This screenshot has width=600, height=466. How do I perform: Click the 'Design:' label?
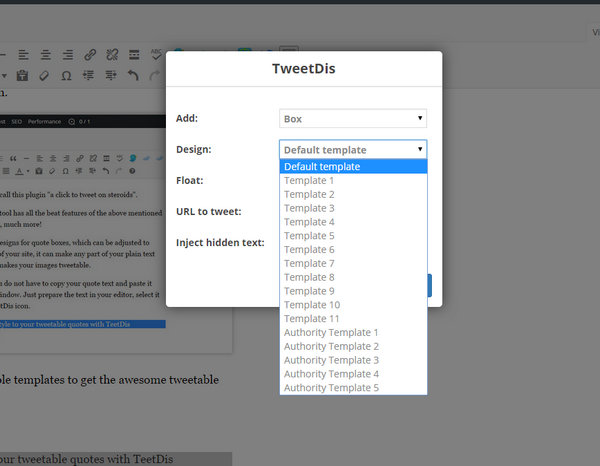(x=194, y=149)
